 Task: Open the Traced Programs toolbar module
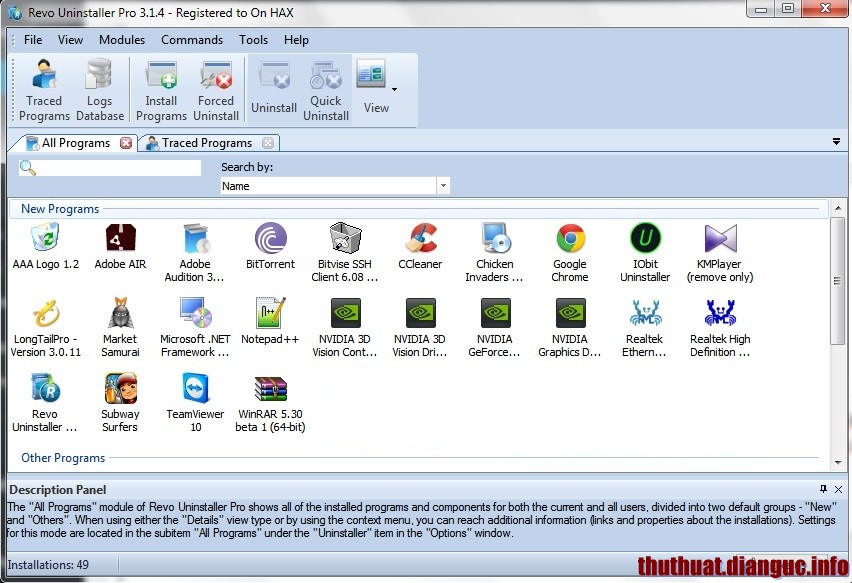click(44, 90)
